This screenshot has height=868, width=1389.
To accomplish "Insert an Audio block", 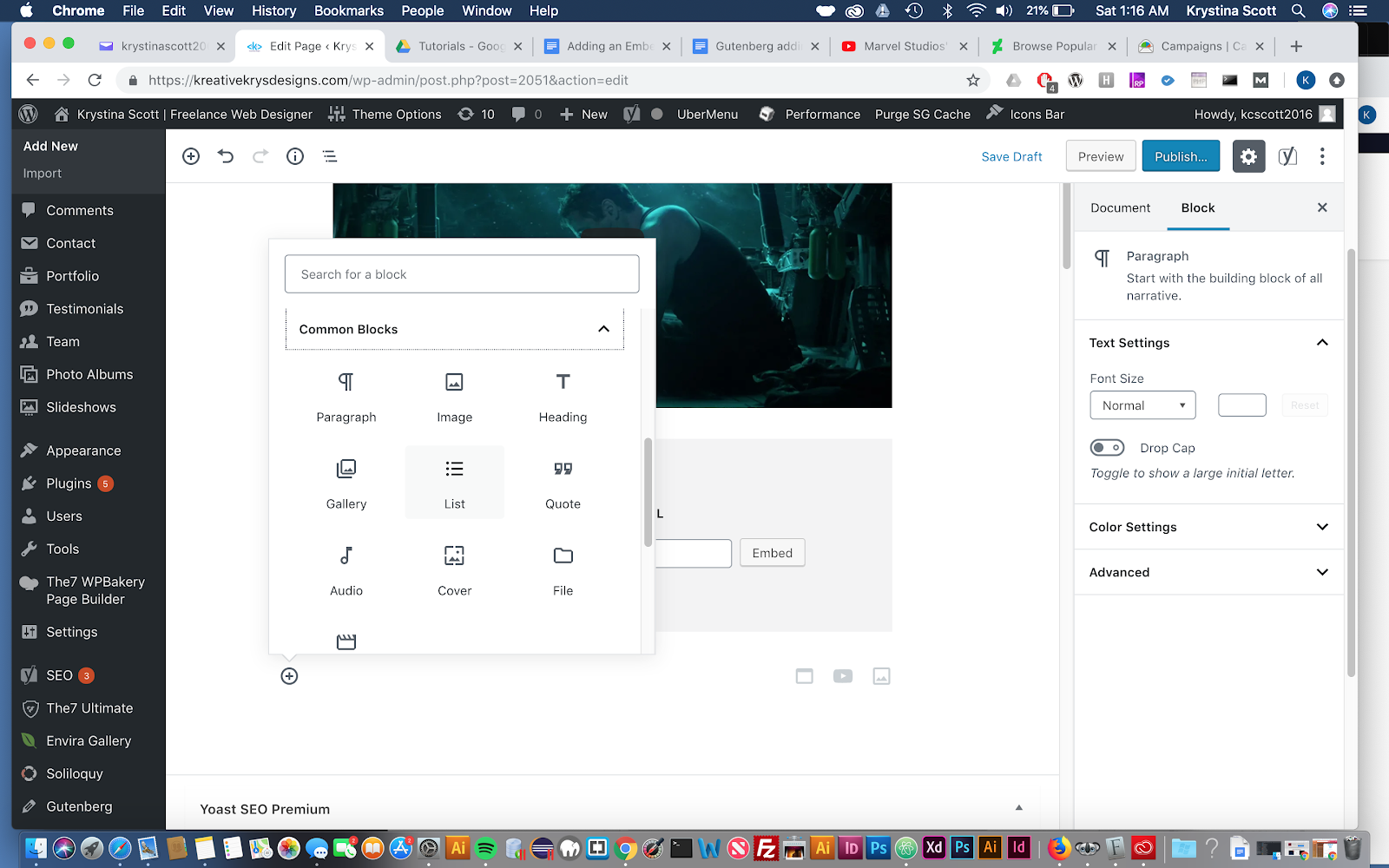I will (x=346, y=570).
